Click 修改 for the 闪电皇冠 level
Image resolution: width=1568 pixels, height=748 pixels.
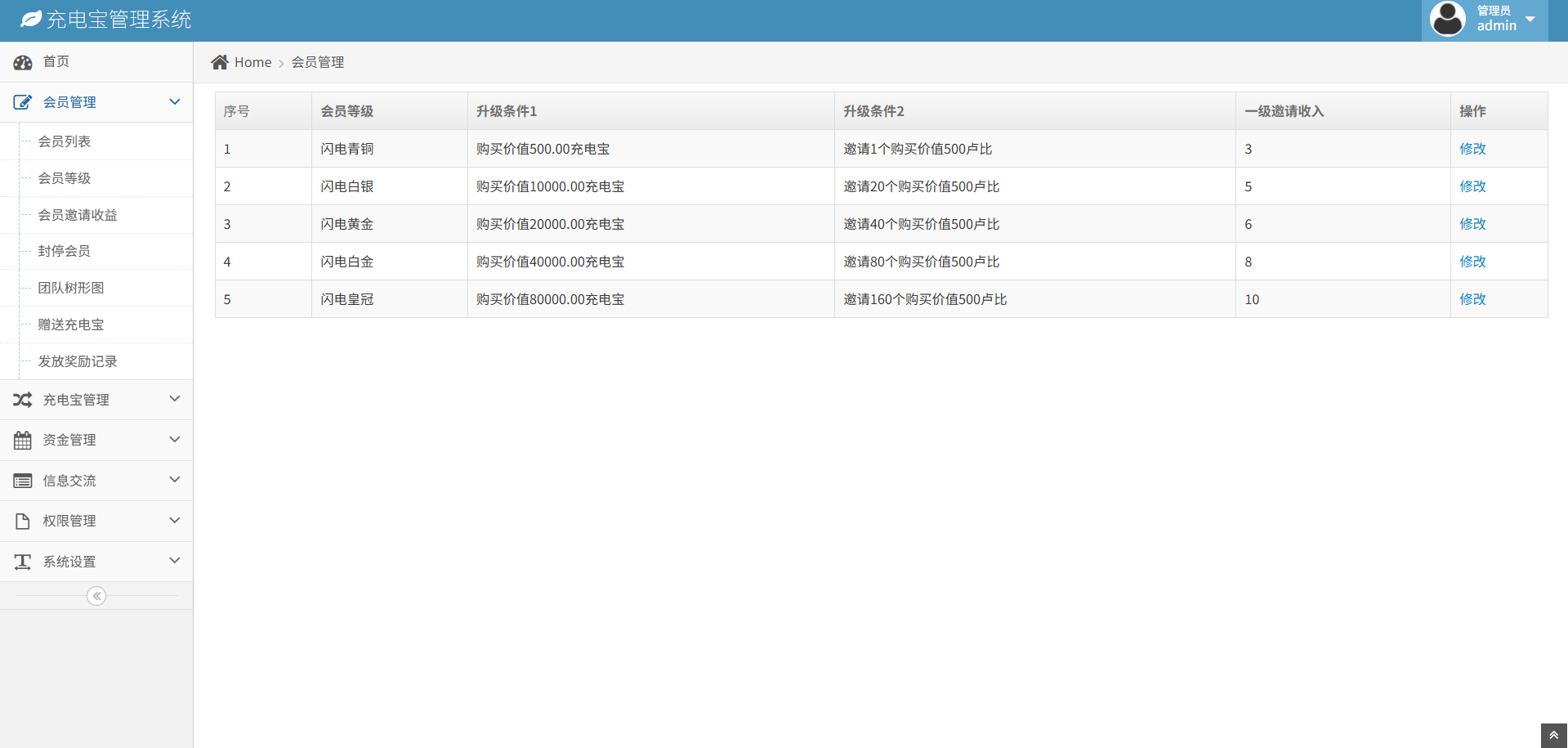[x=1472, y=299]
